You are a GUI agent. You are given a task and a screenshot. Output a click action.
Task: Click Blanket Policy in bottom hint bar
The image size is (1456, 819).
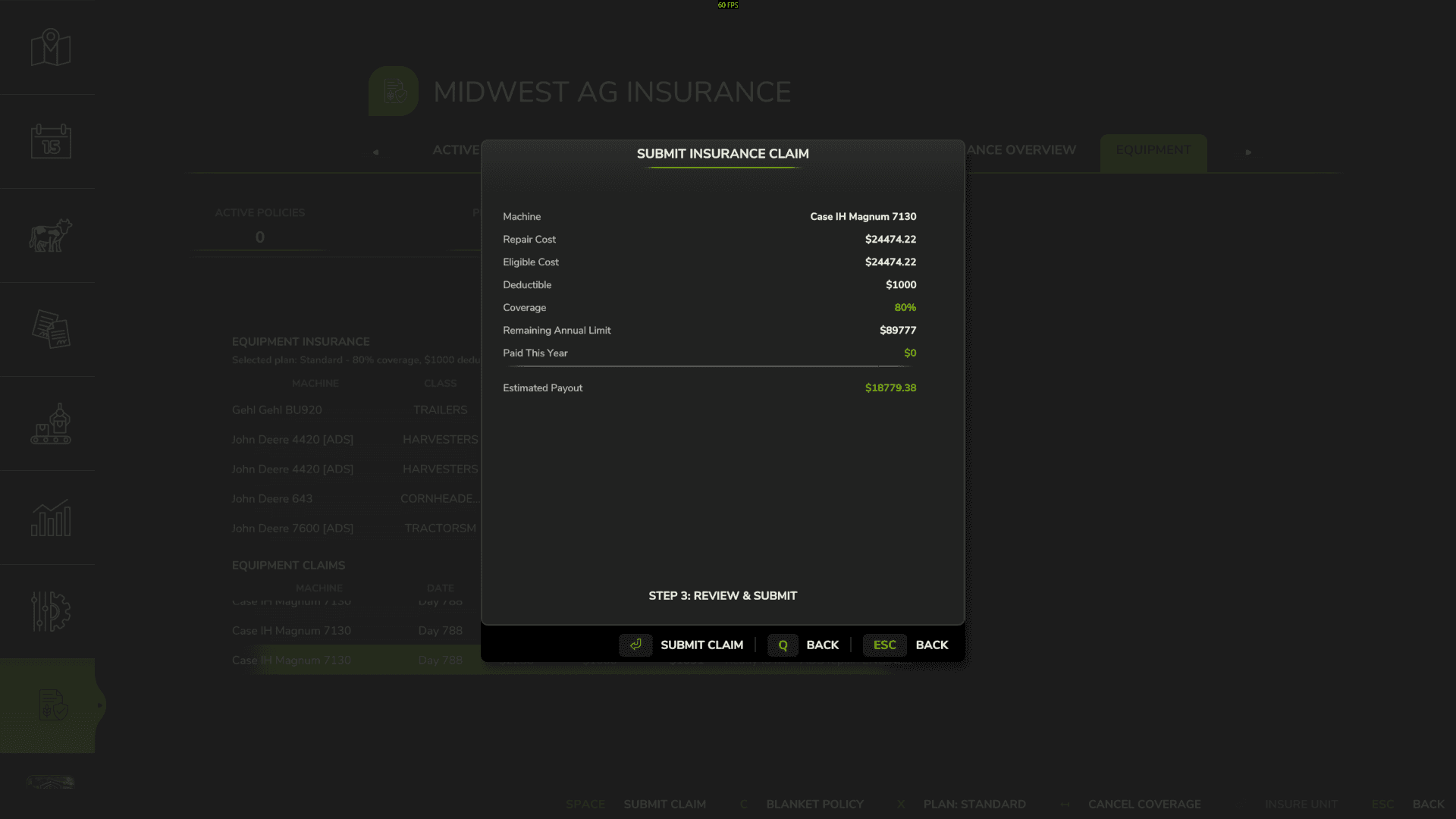click(x=814, y=804)
